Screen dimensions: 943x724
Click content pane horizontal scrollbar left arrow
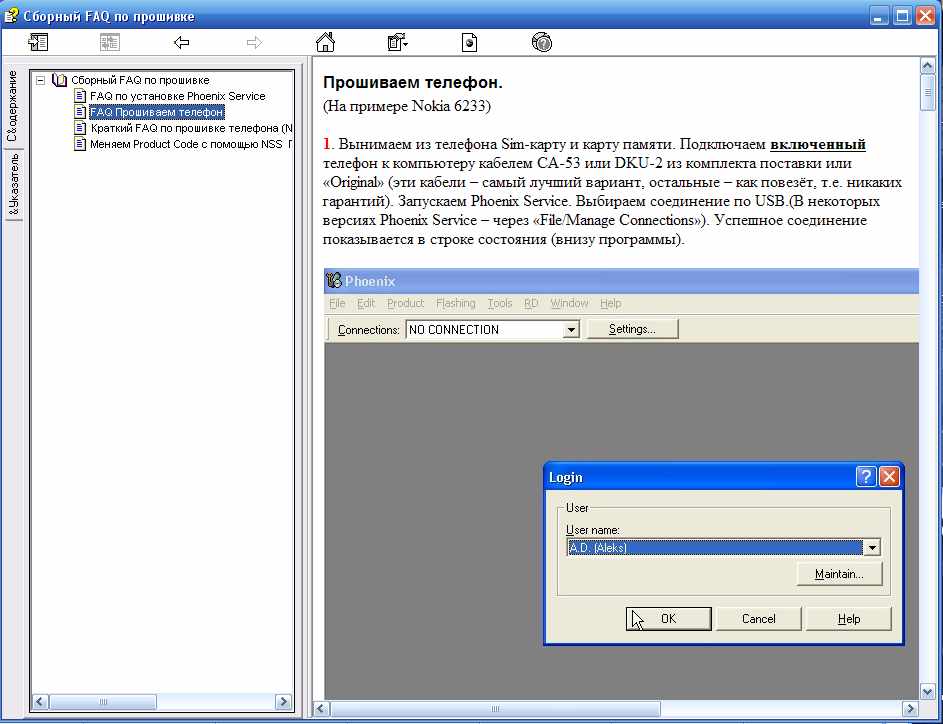pos(321,708)
